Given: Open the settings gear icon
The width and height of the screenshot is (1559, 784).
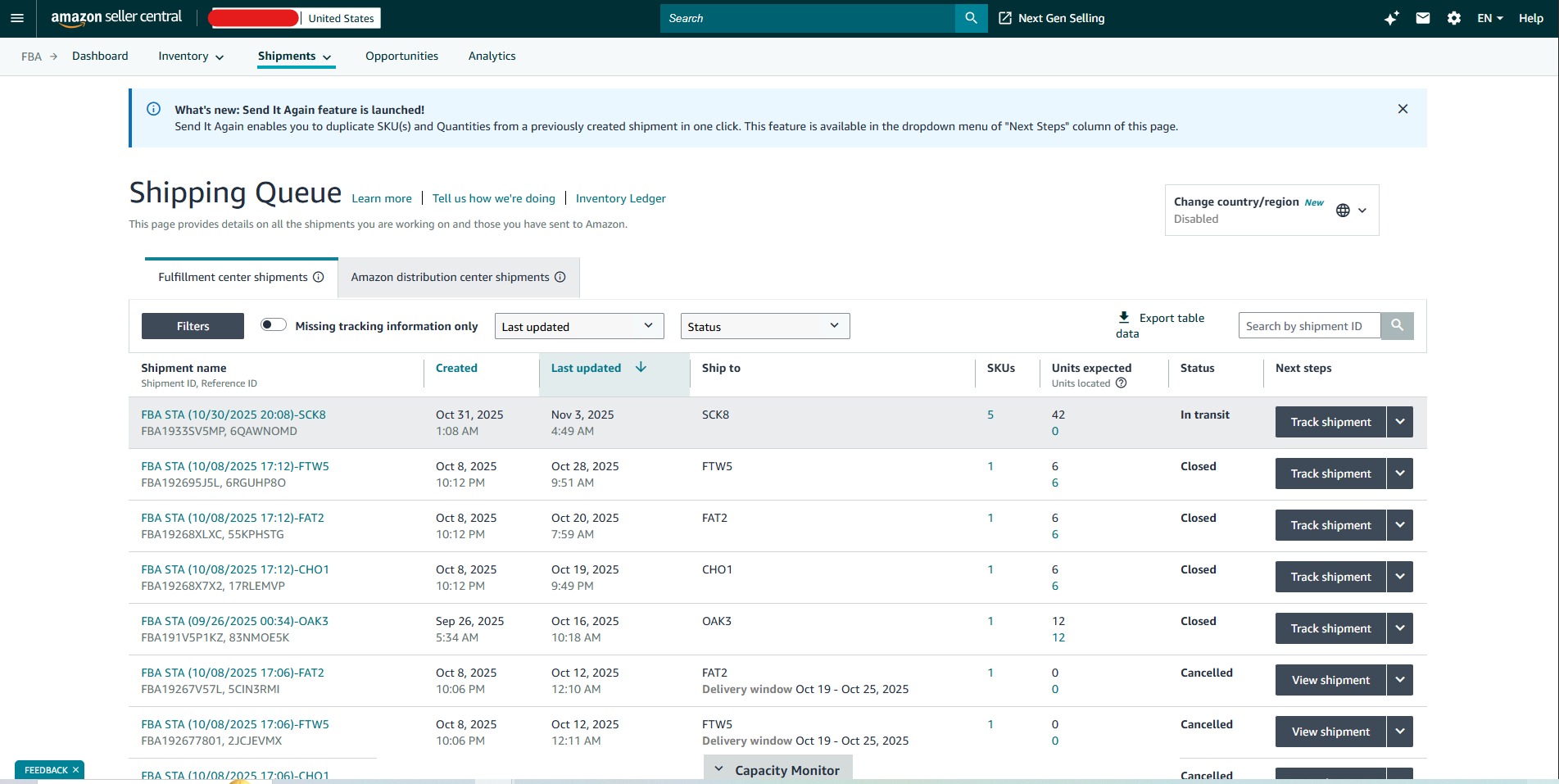Looking at the screenshot, I should tap(1454, 18).
